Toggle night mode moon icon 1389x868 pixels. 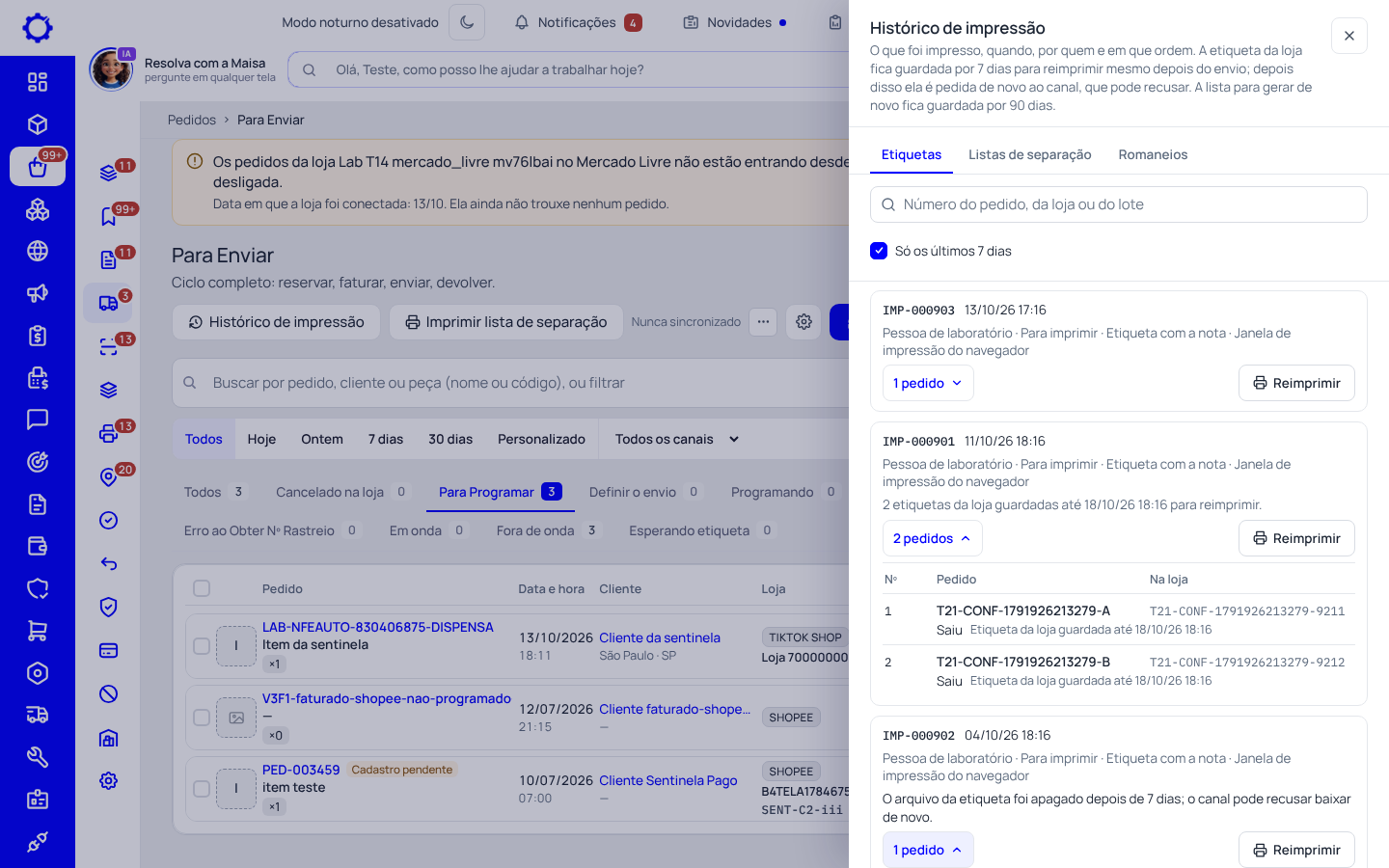[x=467, y=22]
